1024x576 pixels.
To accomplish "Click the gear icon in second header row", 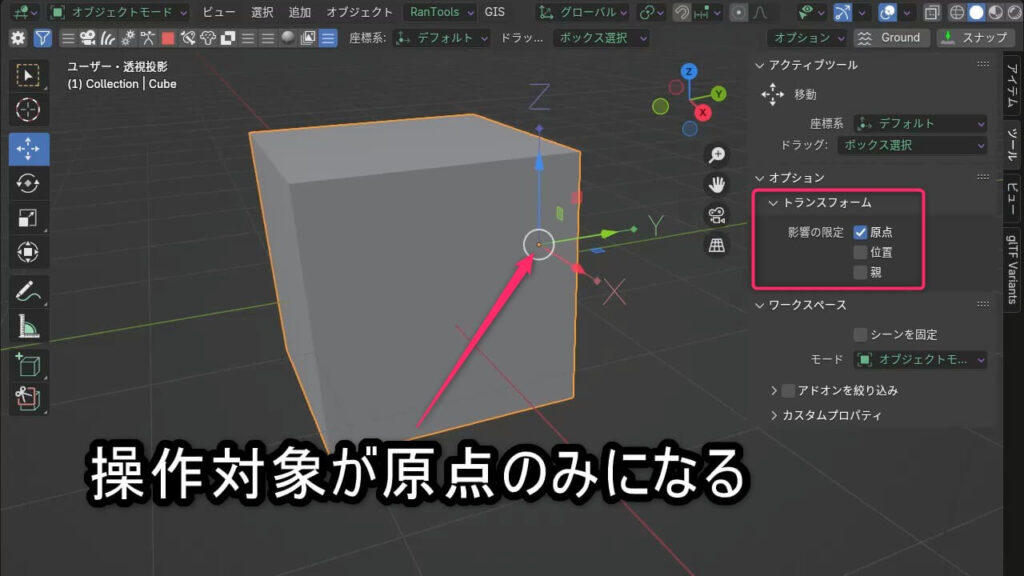I will coord(18,38).
